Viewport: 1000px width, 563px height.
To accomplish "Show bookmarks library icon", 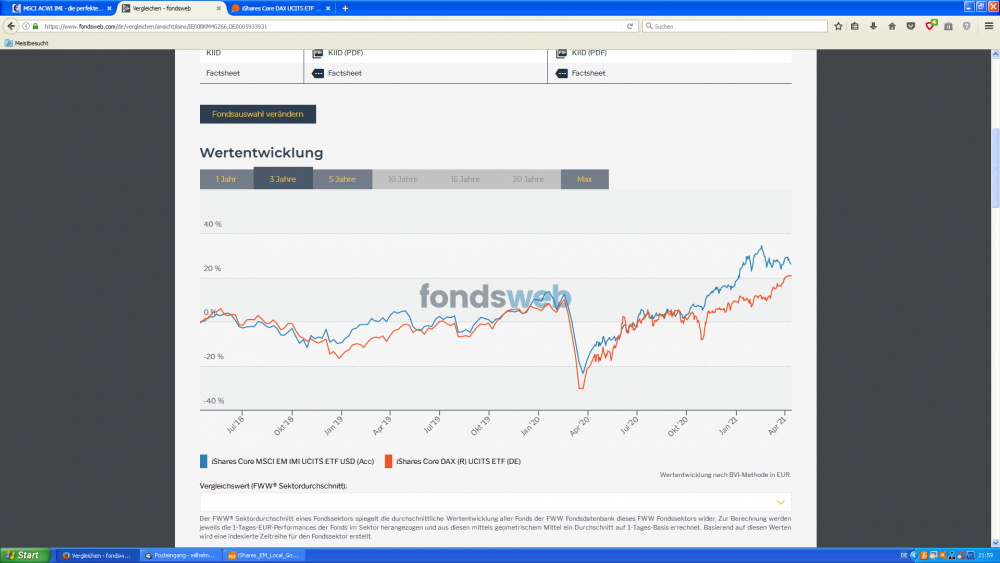I will click(x=855, y=26).
